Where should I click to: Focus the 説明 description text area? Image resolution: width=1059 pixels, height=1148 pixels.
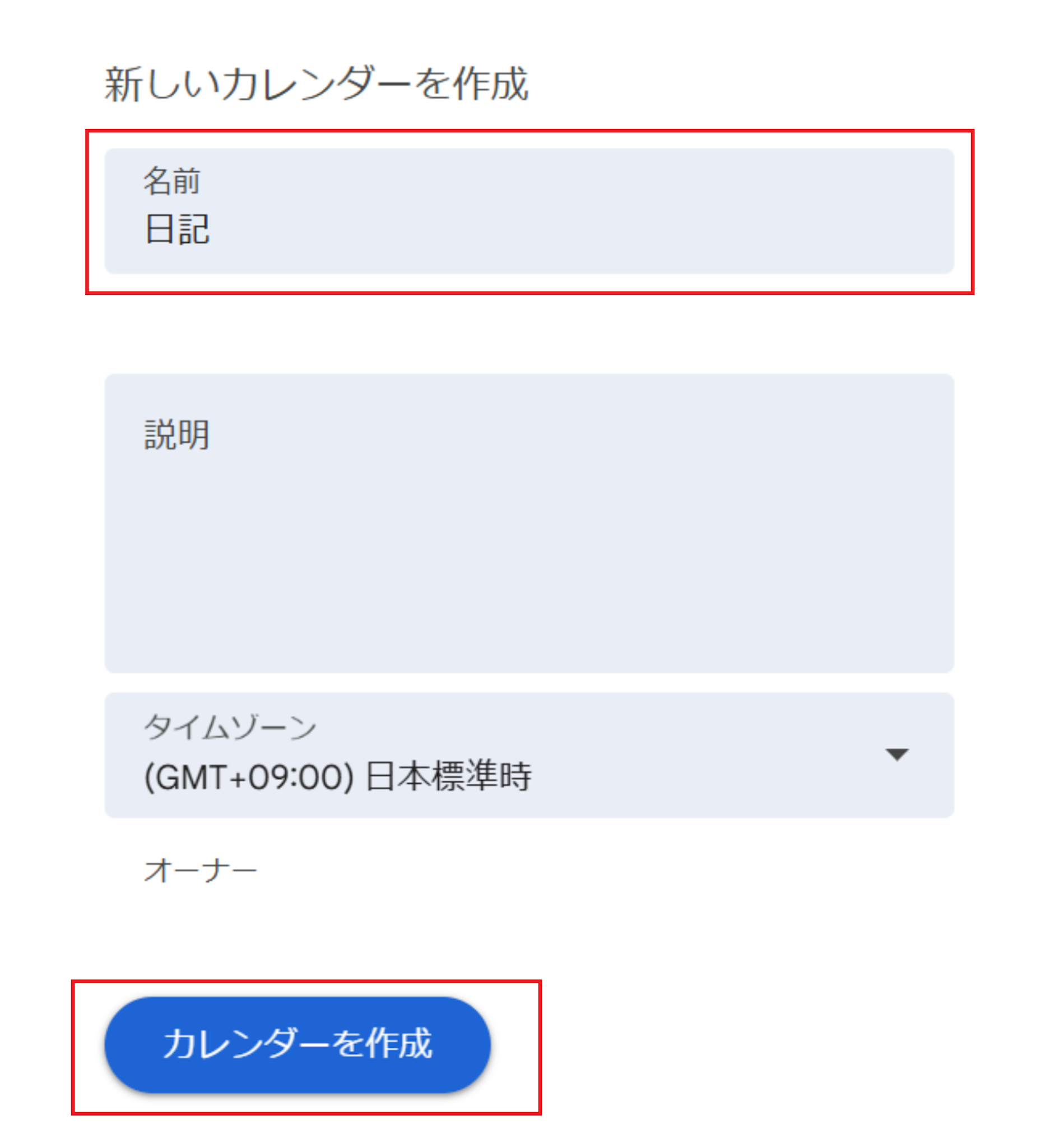528,522
